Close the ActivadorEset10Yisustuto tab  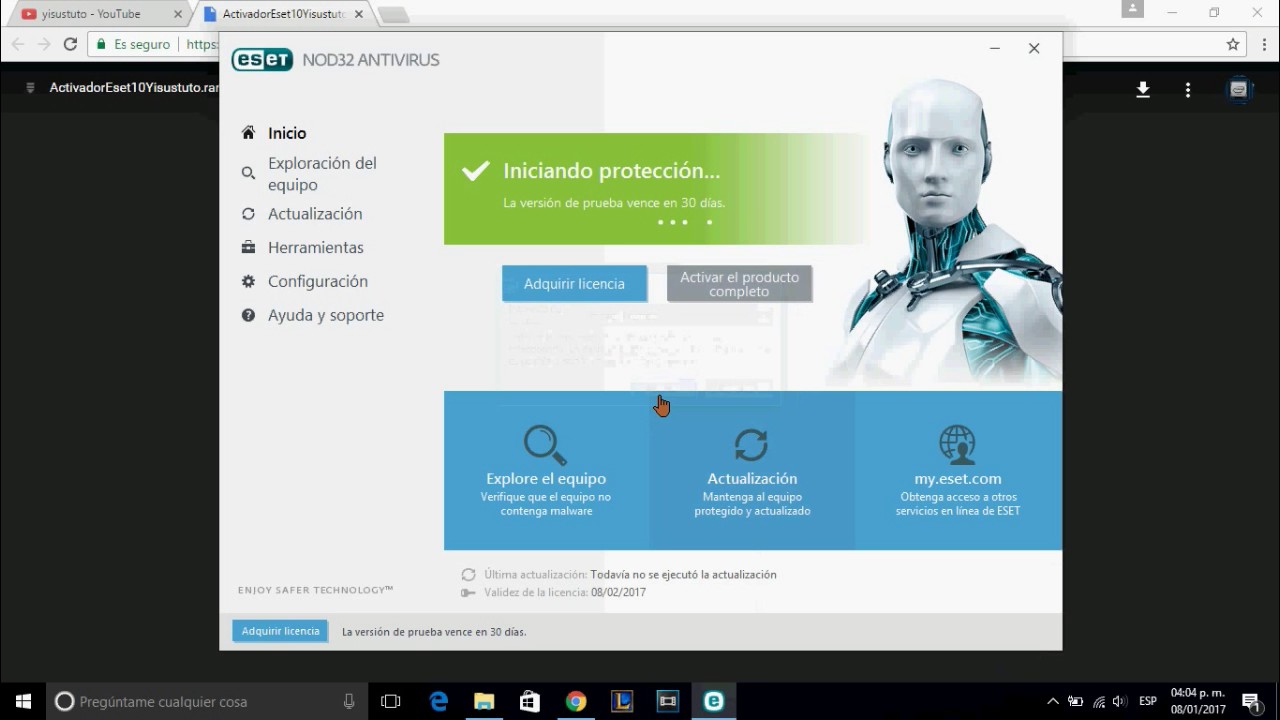[359, 14]
